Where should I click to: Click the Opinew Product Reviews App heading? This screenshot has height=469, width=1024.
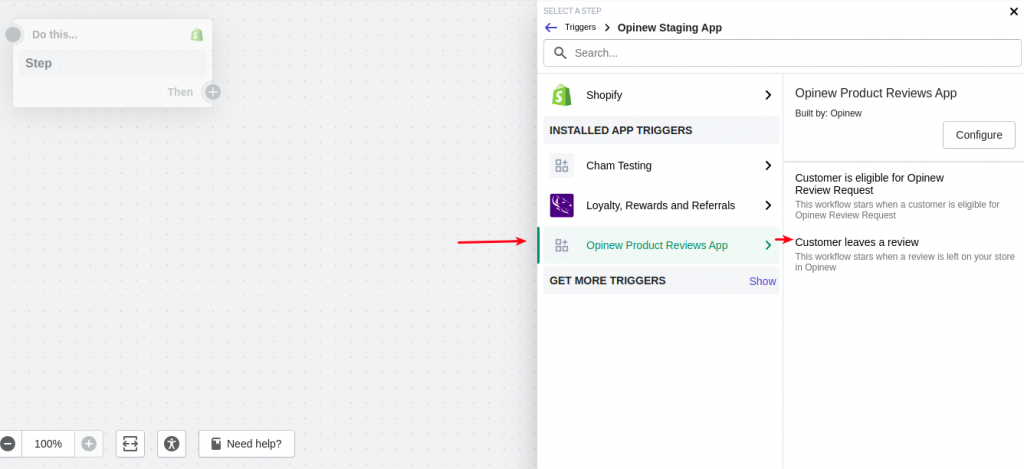click(876, 93)
